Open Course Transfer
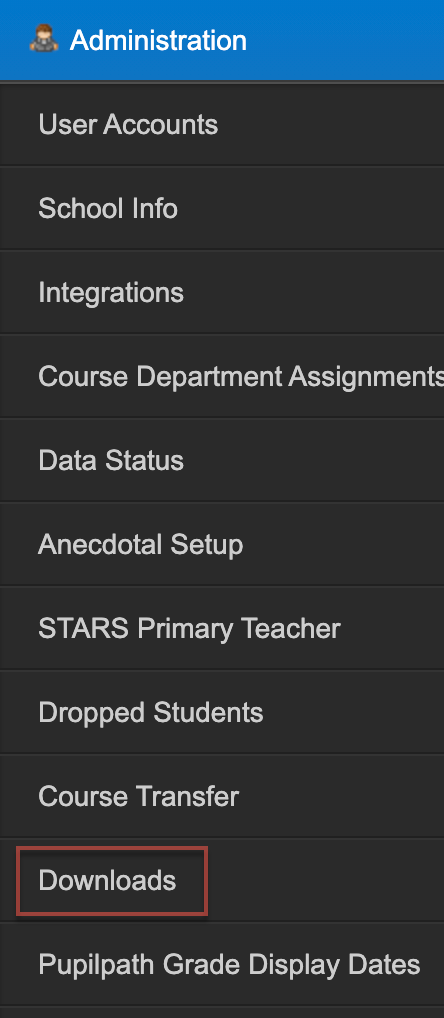 pyautogui.click(x=138, y=796)
